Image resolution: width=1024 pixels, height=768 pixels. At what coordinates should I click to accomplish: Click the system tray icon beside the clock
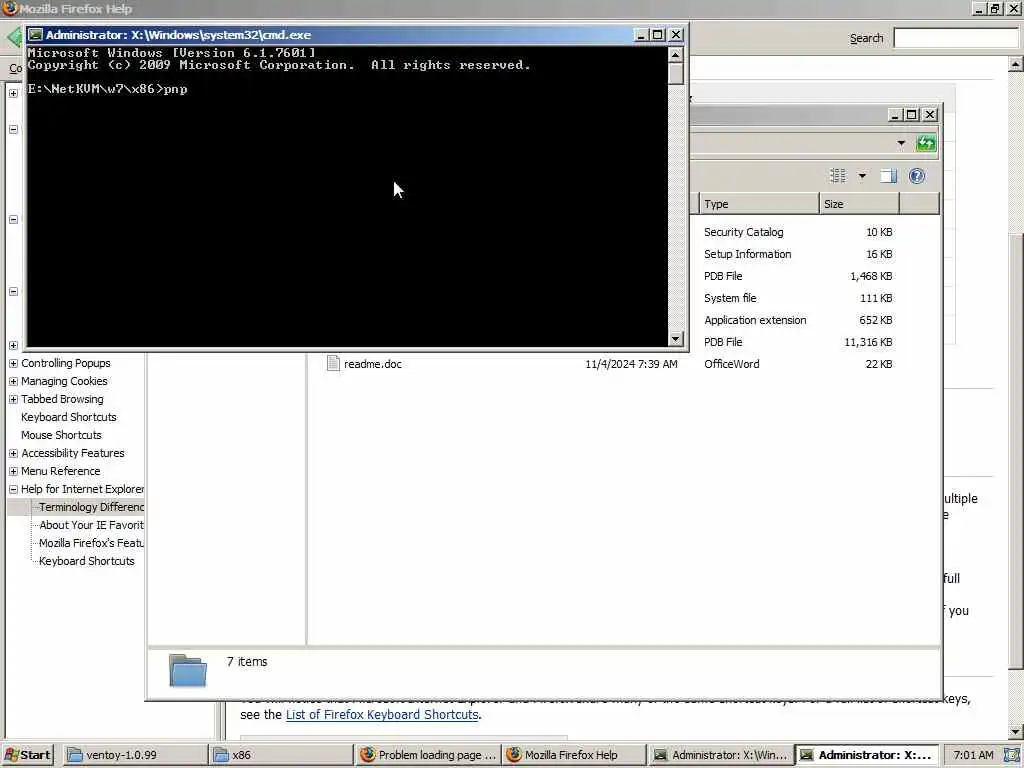[1012, 755]
